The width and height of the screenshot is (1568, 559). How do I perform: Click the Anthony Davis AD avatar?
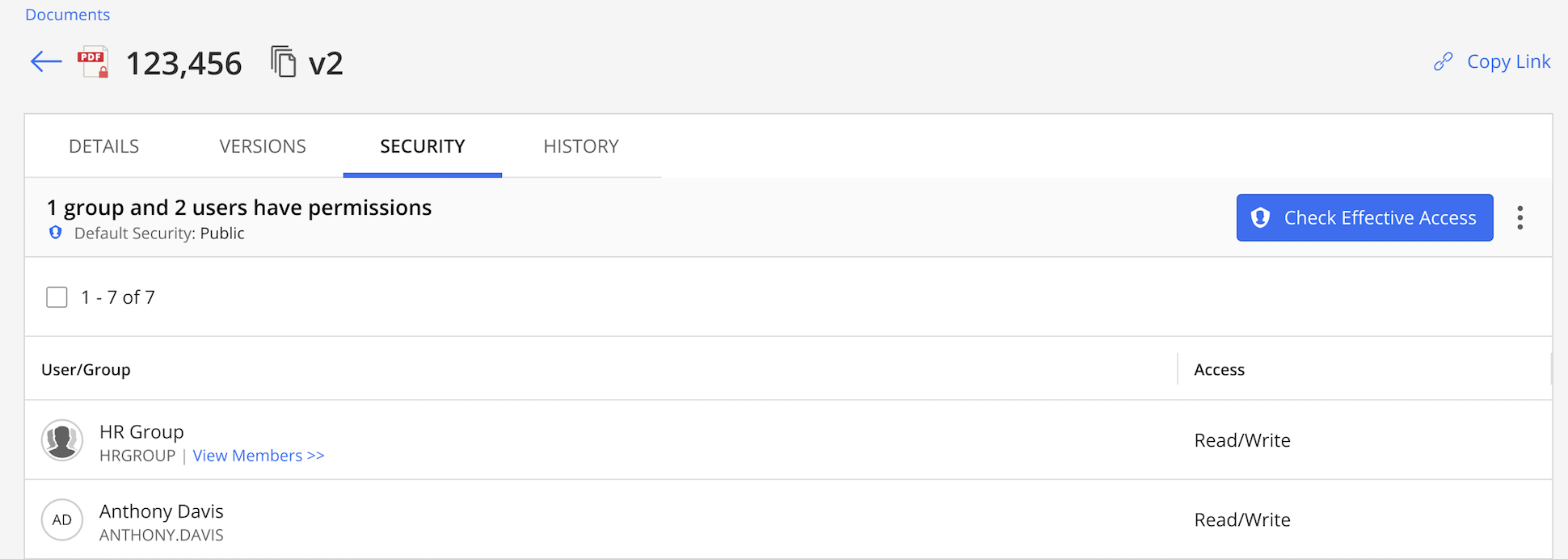62,520
